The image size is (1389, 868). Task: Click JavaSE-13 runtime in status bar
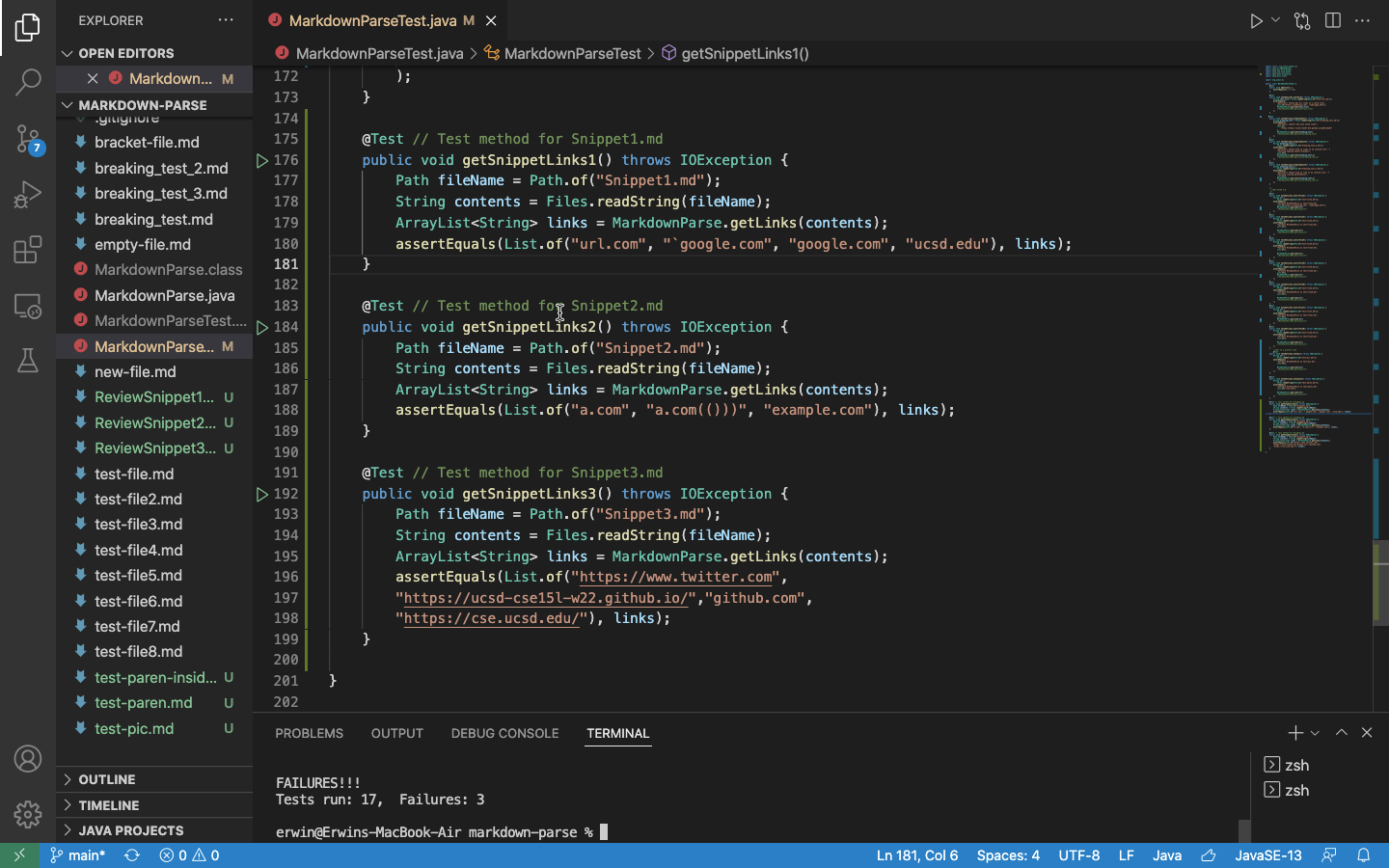click(1268, 855)
